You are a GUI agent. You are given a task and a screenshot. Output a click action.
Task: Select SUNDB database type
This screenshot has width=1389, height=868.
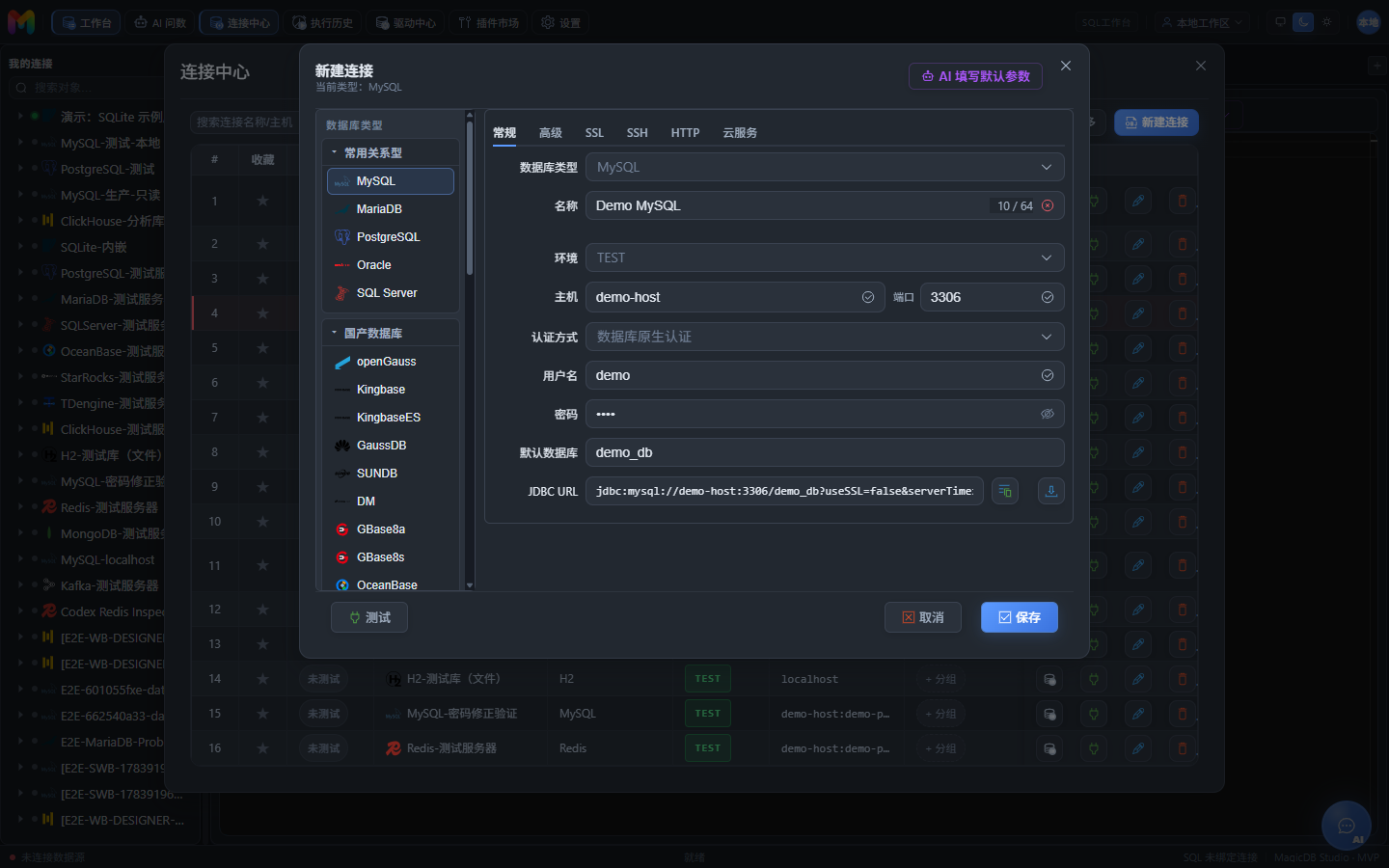tap(391, 474)
